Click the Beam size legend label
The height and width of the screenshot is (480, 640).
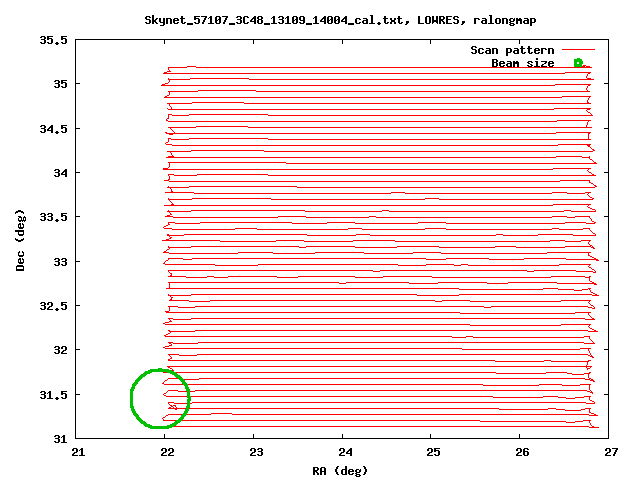pyautogui.click(x=522, y=63)
